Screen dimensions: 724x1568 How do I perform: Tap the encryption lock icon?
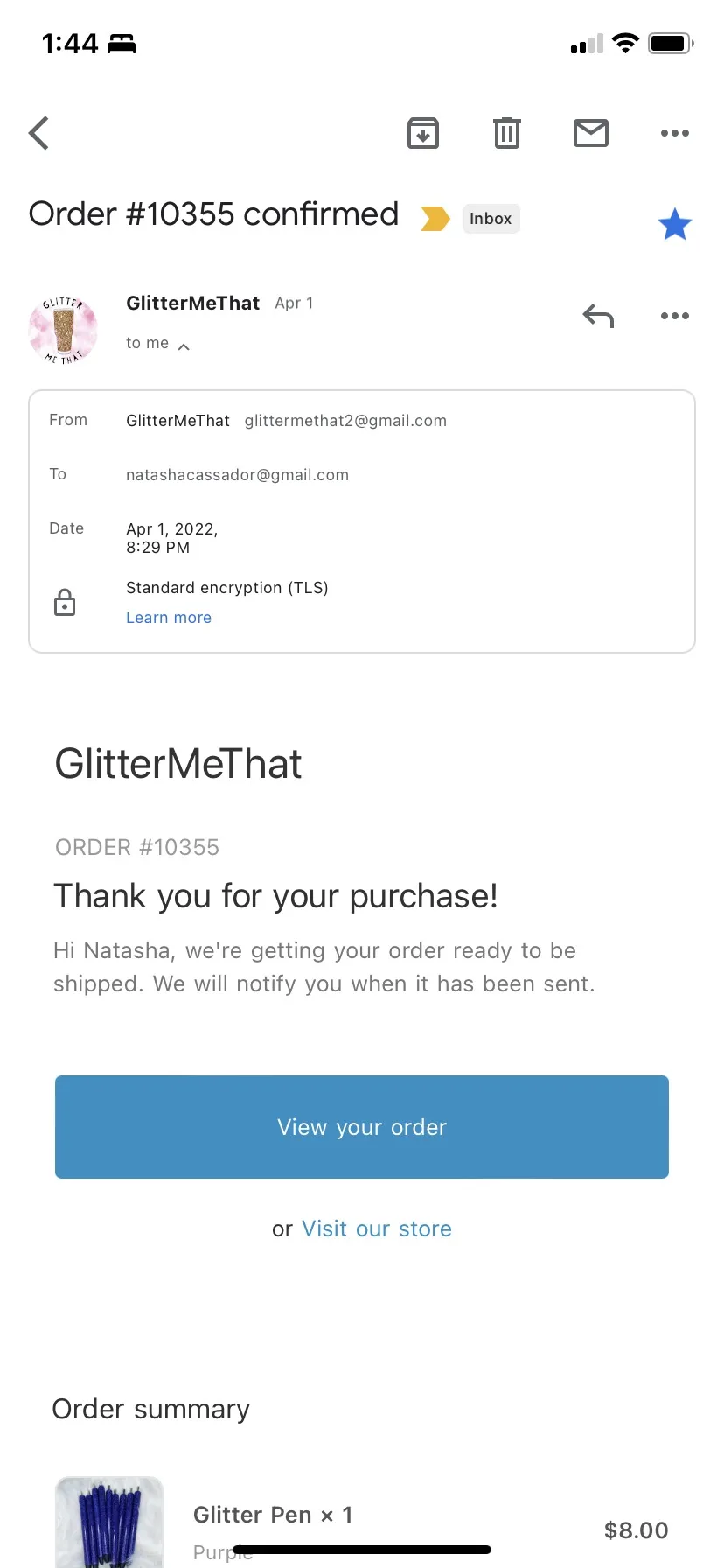(65, 603)
